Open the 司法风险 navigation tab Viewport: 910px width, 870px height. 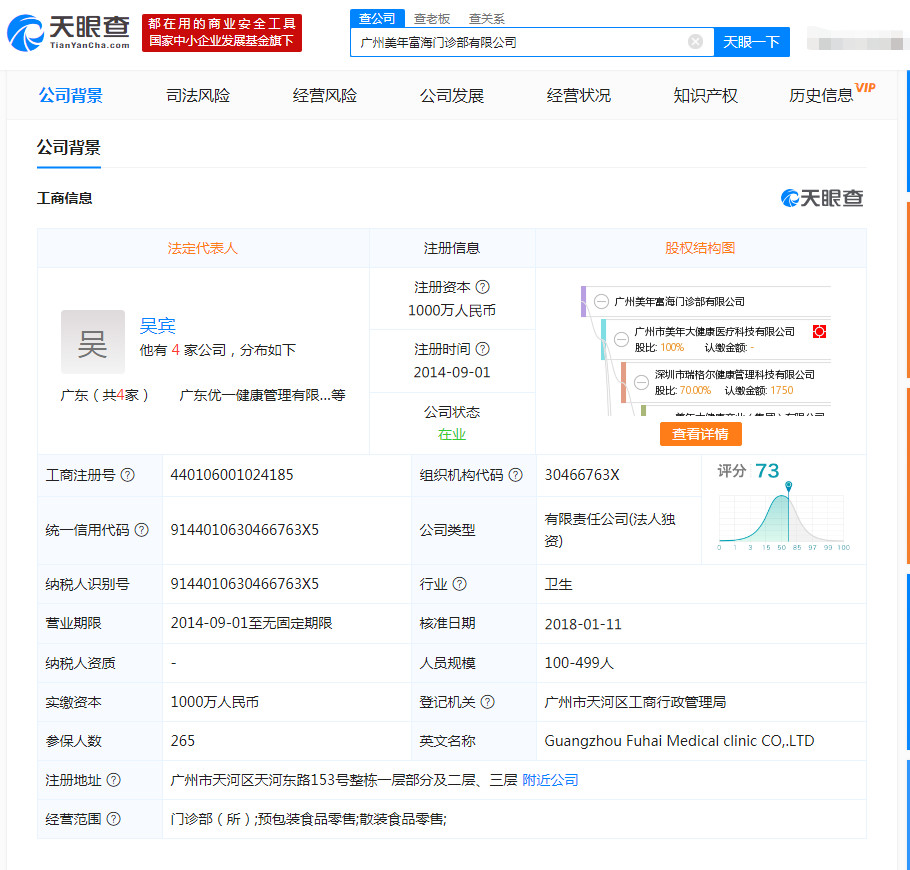(x=198, y=95)
